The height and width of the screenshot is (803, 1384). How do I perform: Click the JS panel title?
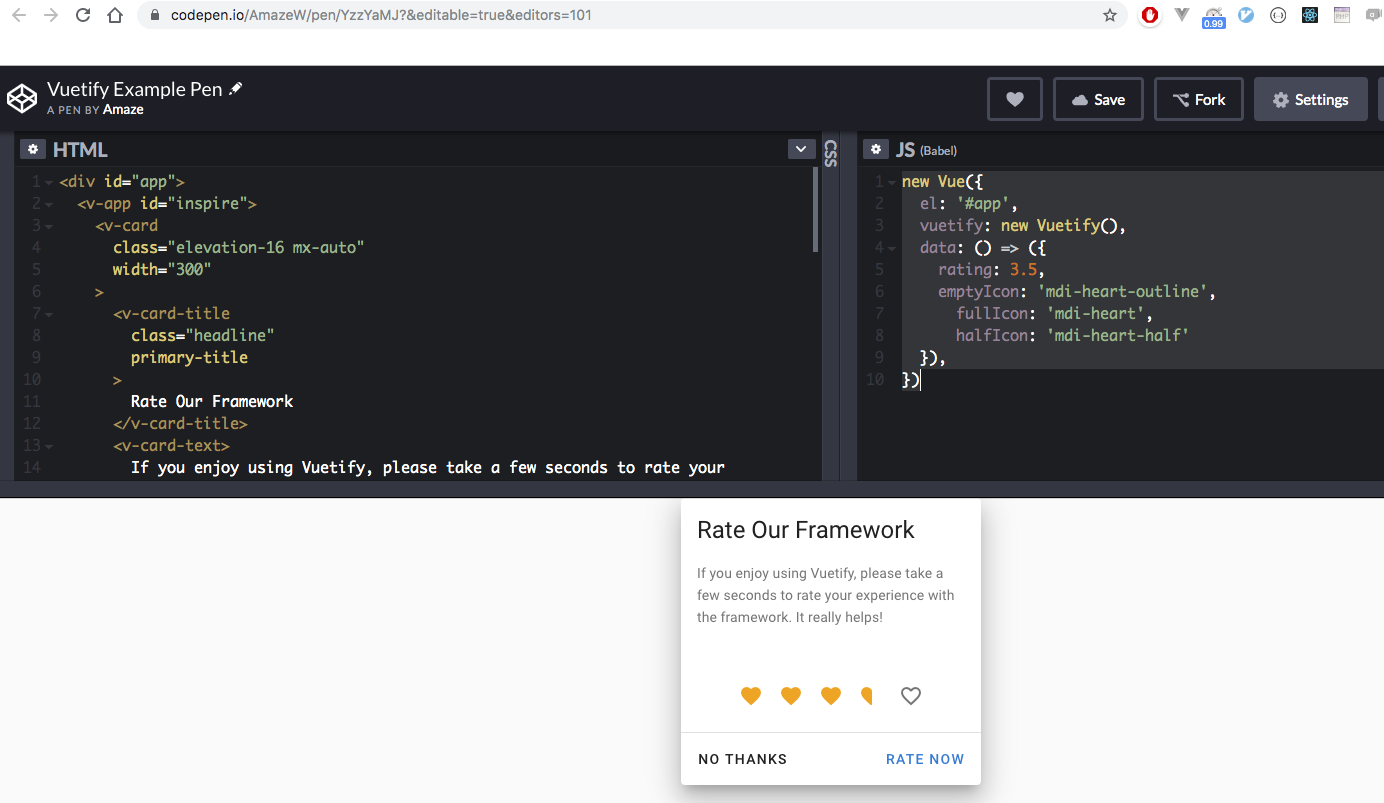[x=905, y=150]
